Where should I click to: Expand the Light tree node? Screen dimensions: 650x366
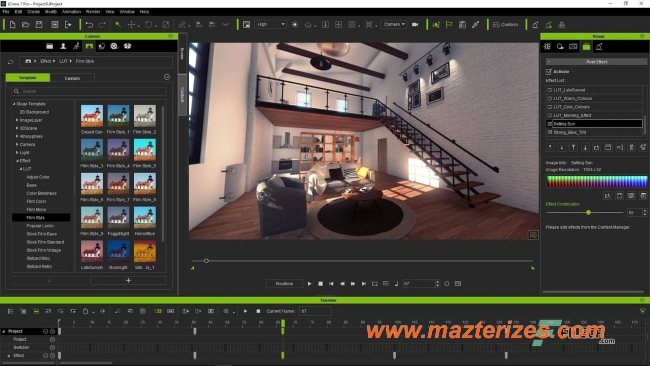point(17,153)
